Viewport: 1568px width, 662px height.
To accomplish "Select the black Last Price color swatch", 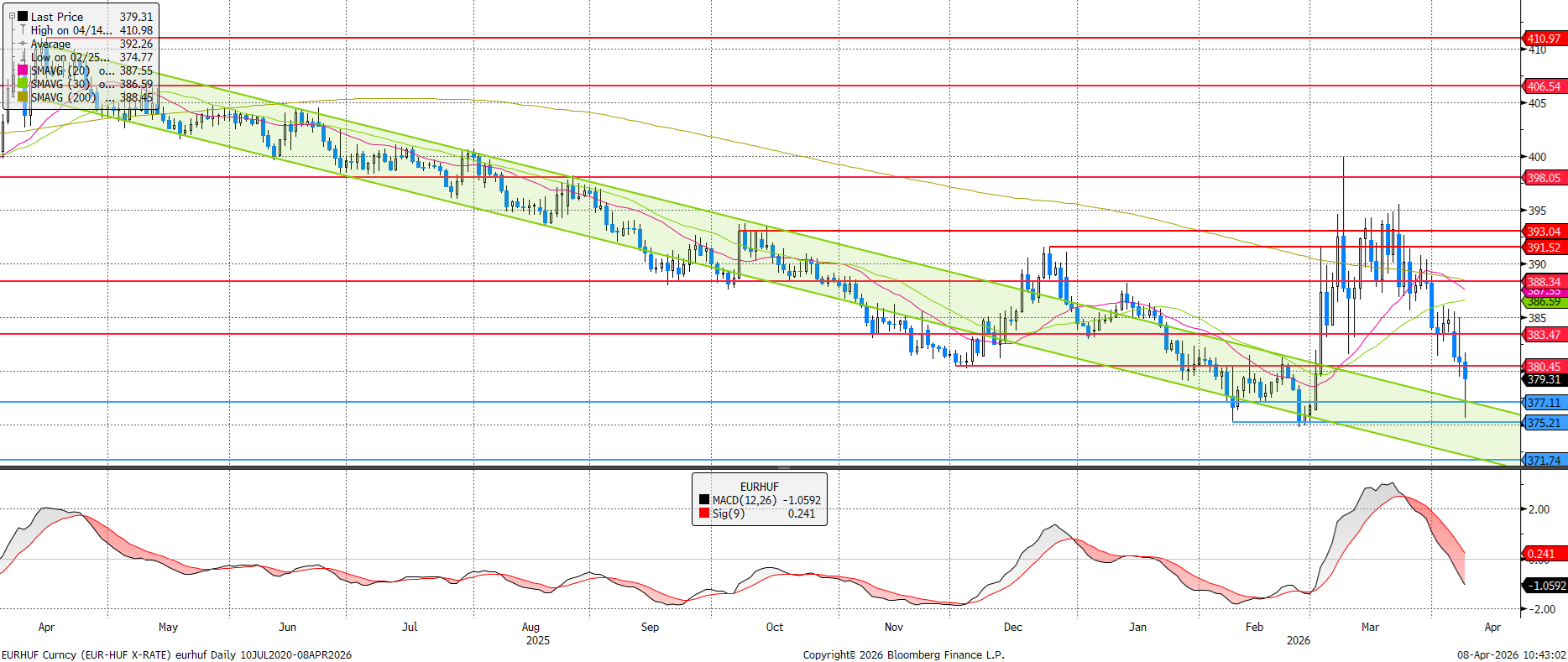I will point(23,16).
